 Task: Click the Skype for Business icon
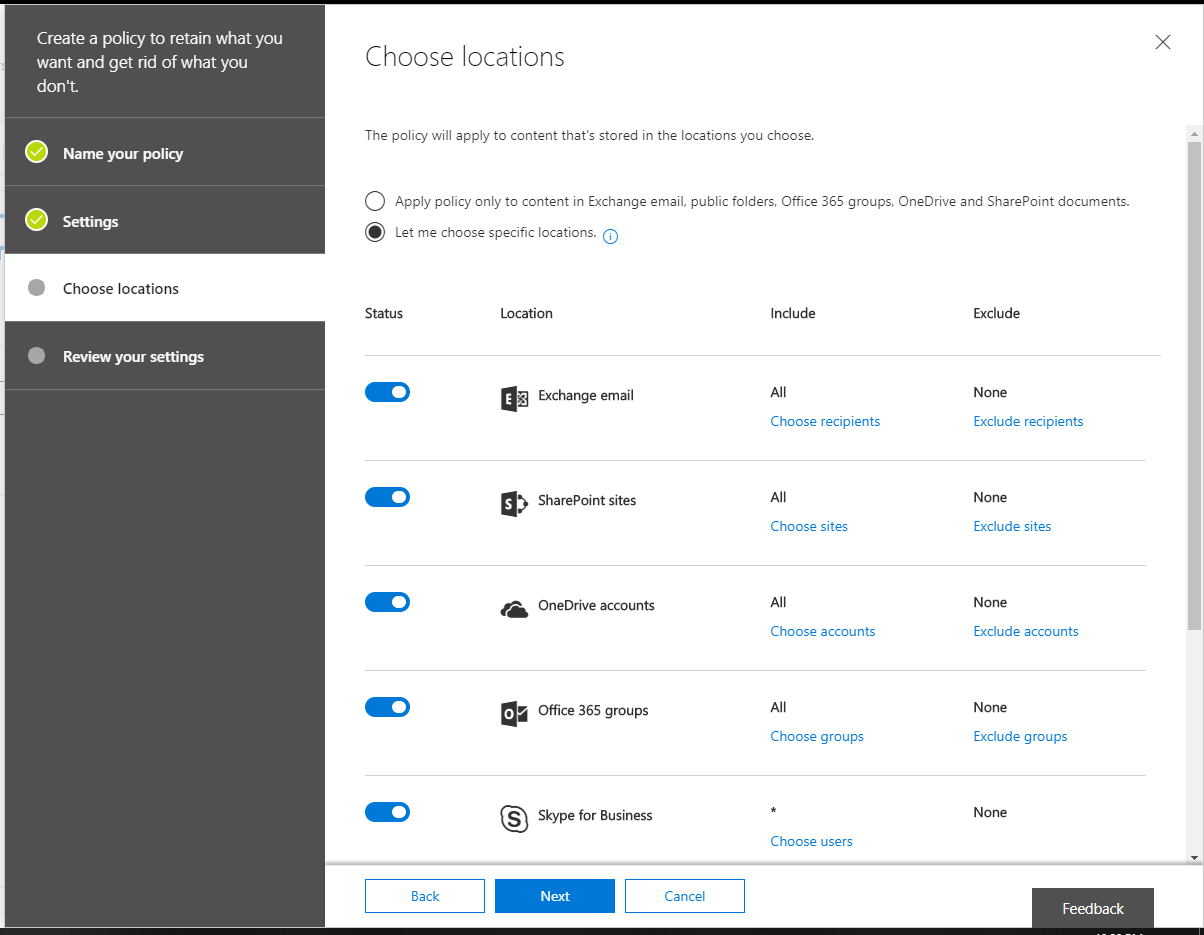(x=514, y=819)
